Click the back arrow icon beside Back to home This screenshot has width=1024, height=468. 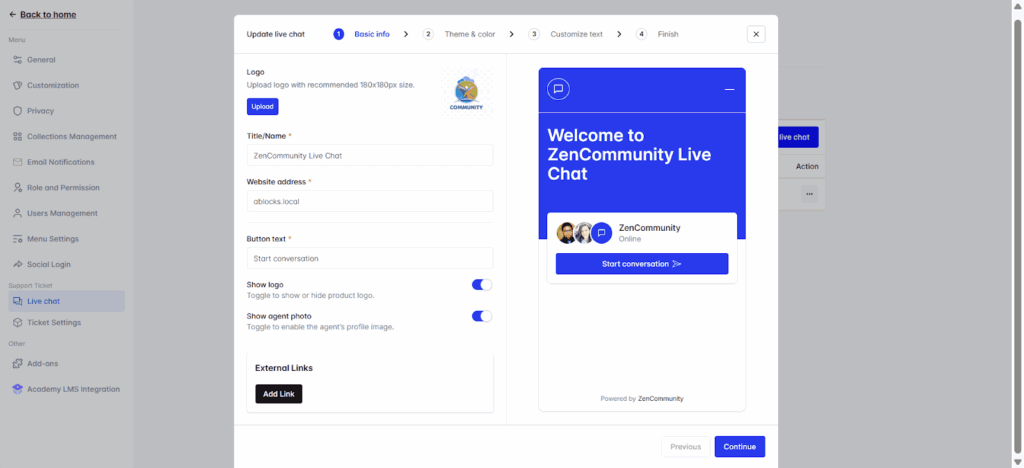coord(12,14)
